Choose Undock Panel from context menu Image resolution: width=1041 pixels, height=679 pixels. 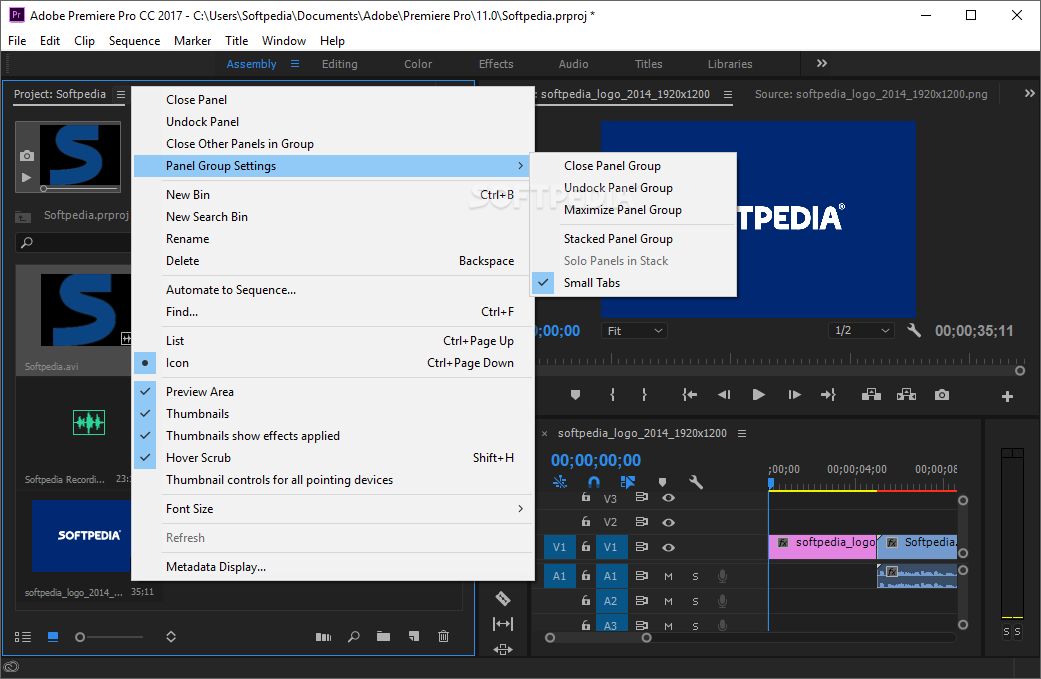334,122
